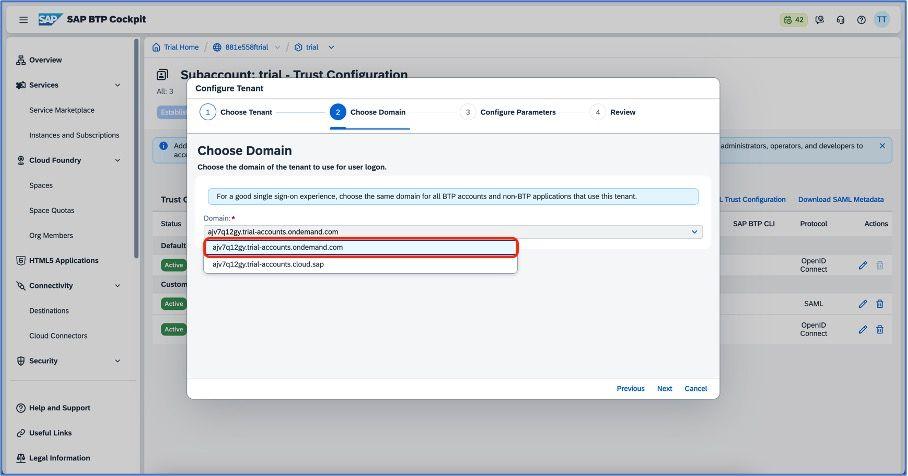This screenshot has height=476, width=908.
Task: Close the blue information banner
Action: tap(882, 146)
